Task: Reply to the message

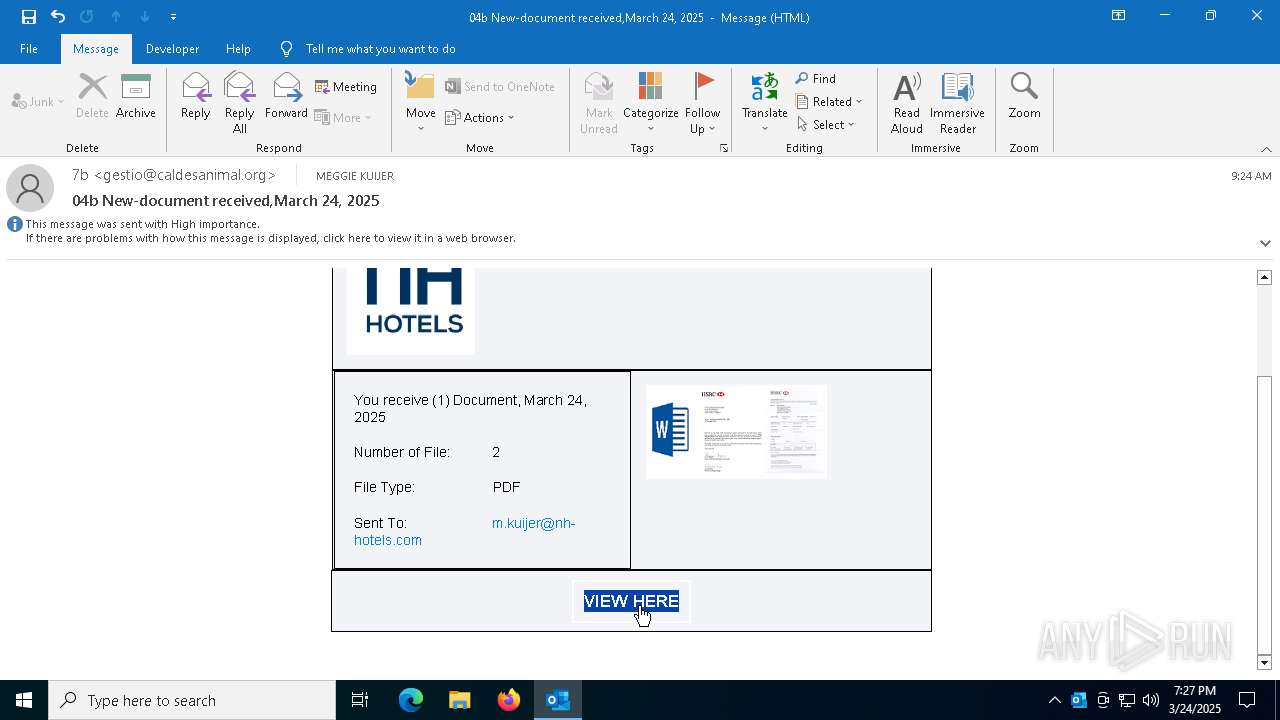Action: coord(195,98)
